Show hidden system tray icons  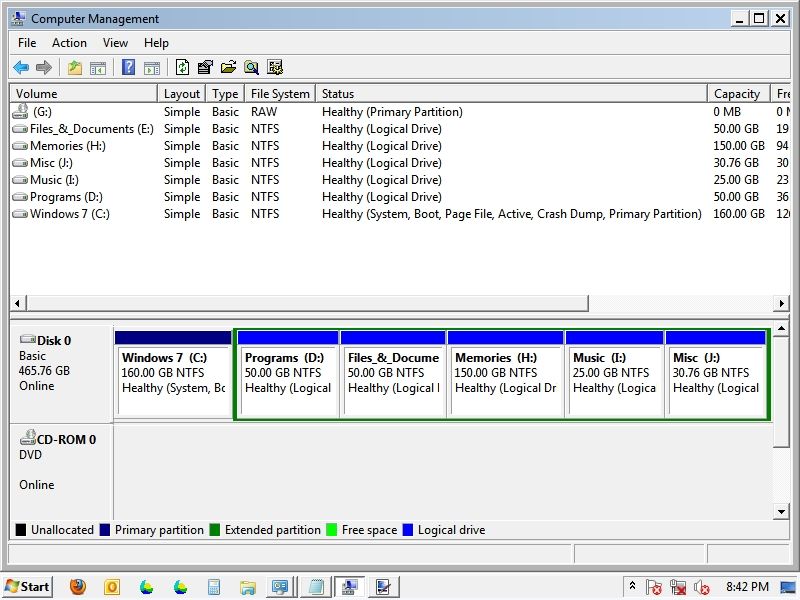pyautogui.click(x=632, y=586)
